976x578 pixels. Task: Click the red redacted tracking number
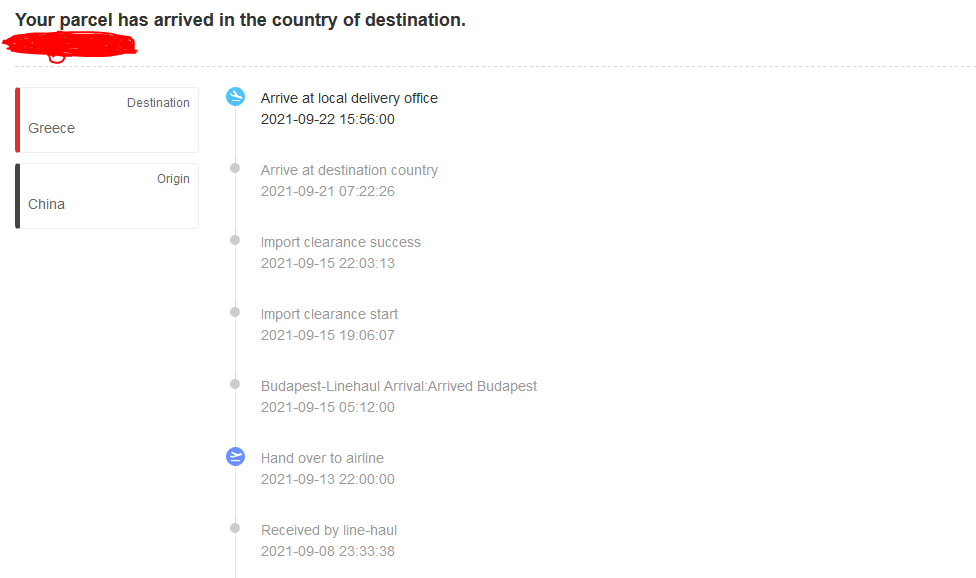[x=70, y=45]
